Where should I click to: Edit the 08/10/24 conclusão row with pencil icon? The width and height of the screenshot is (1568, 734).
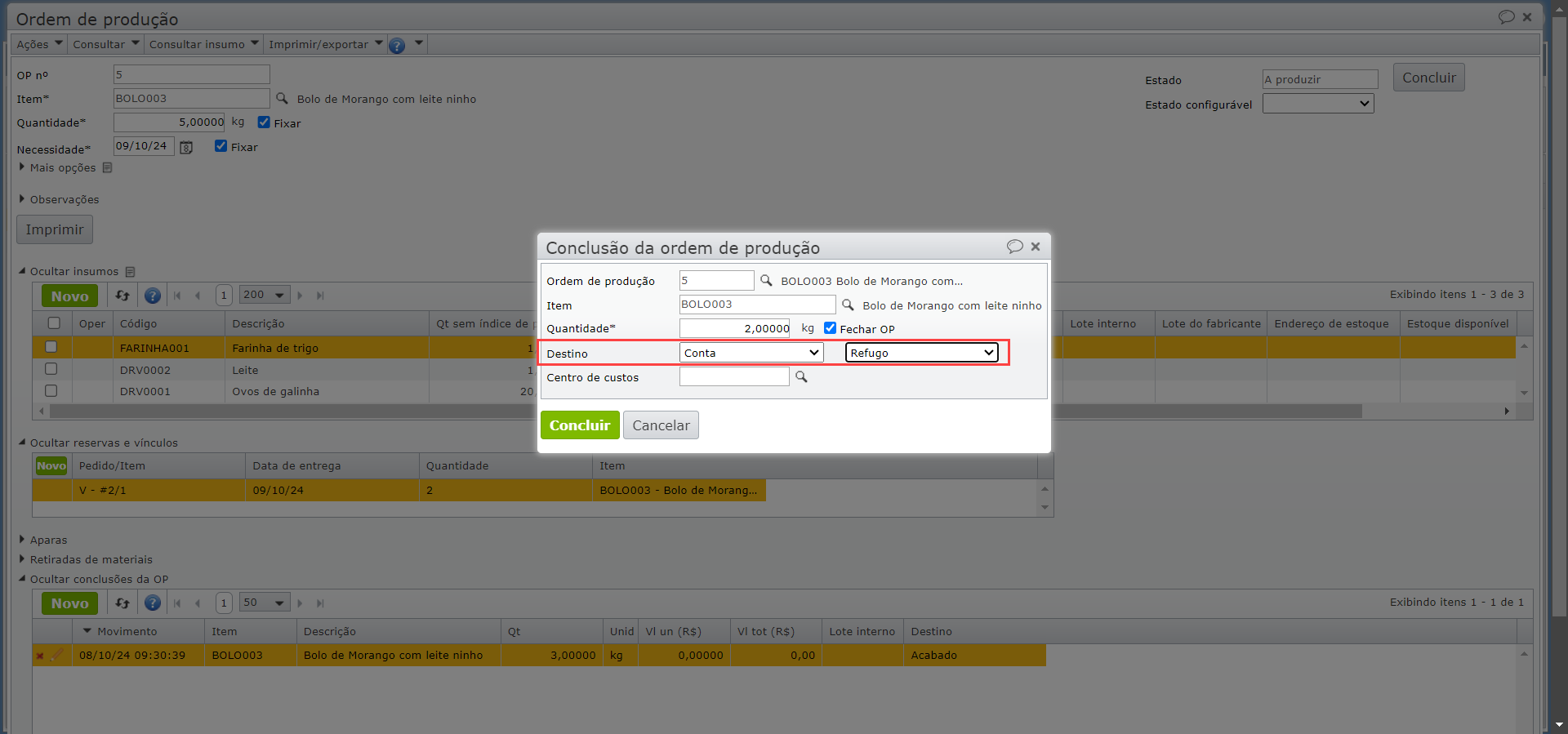56,655
